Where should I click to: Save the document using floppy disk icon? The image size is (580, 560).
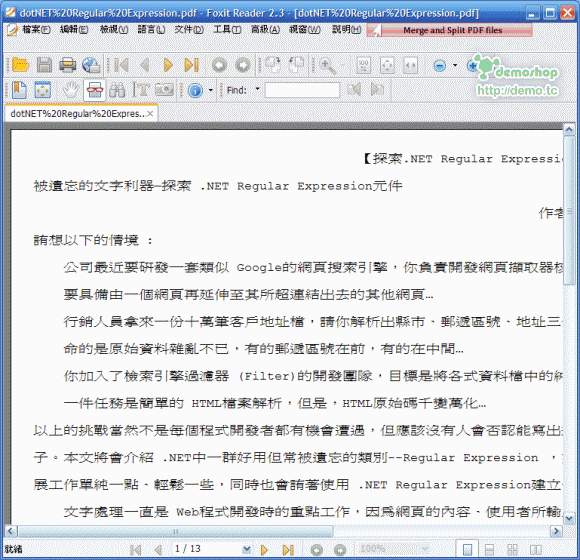(x=44, y=65)
